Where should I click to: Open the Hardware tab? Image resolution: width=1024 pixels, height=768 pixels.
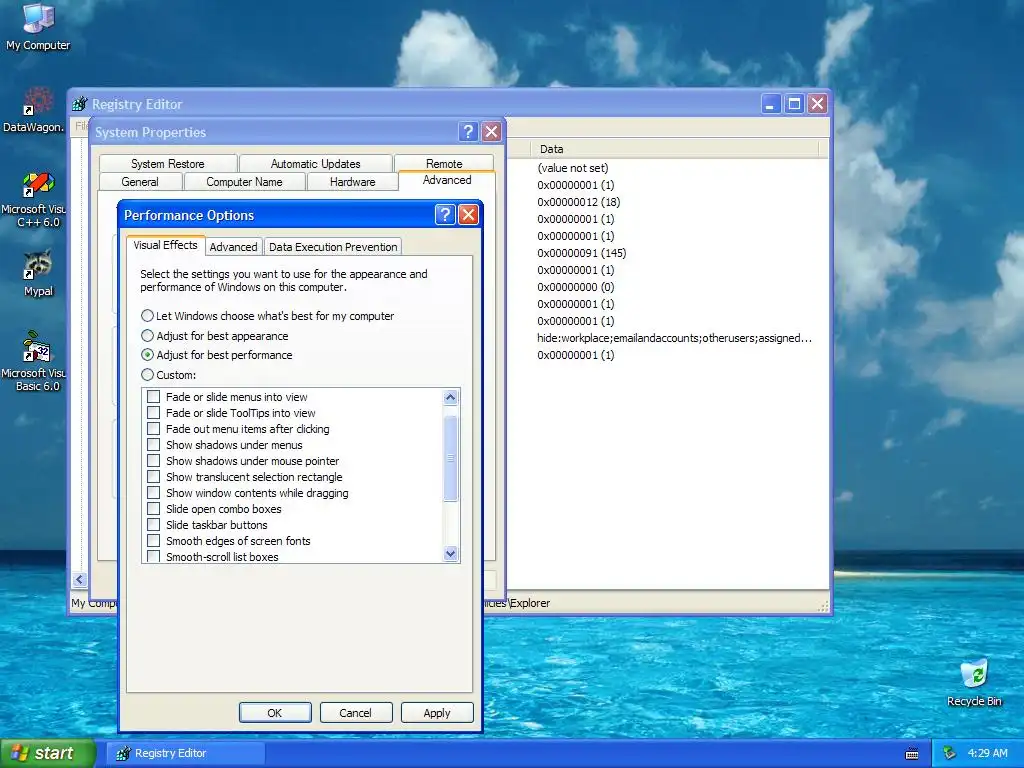click(353, 182)
